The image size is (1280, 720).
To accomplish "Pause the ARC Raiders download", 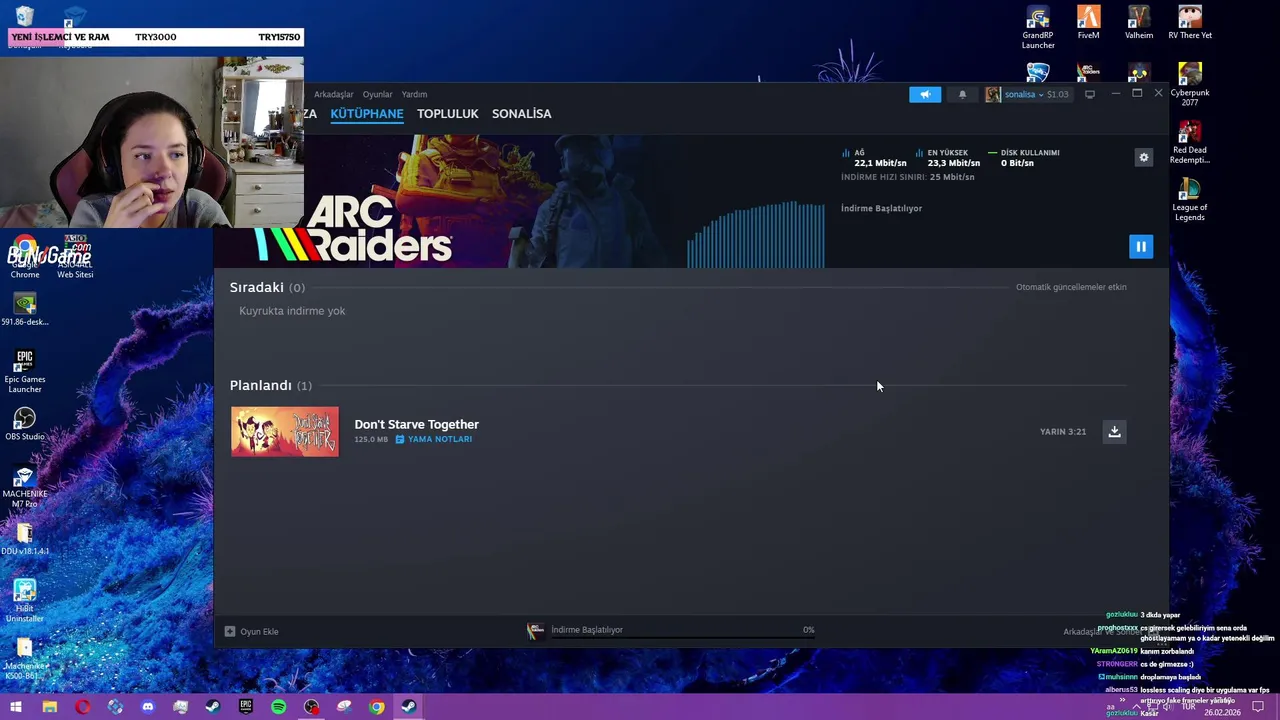I will click(x=1141, y=246).
